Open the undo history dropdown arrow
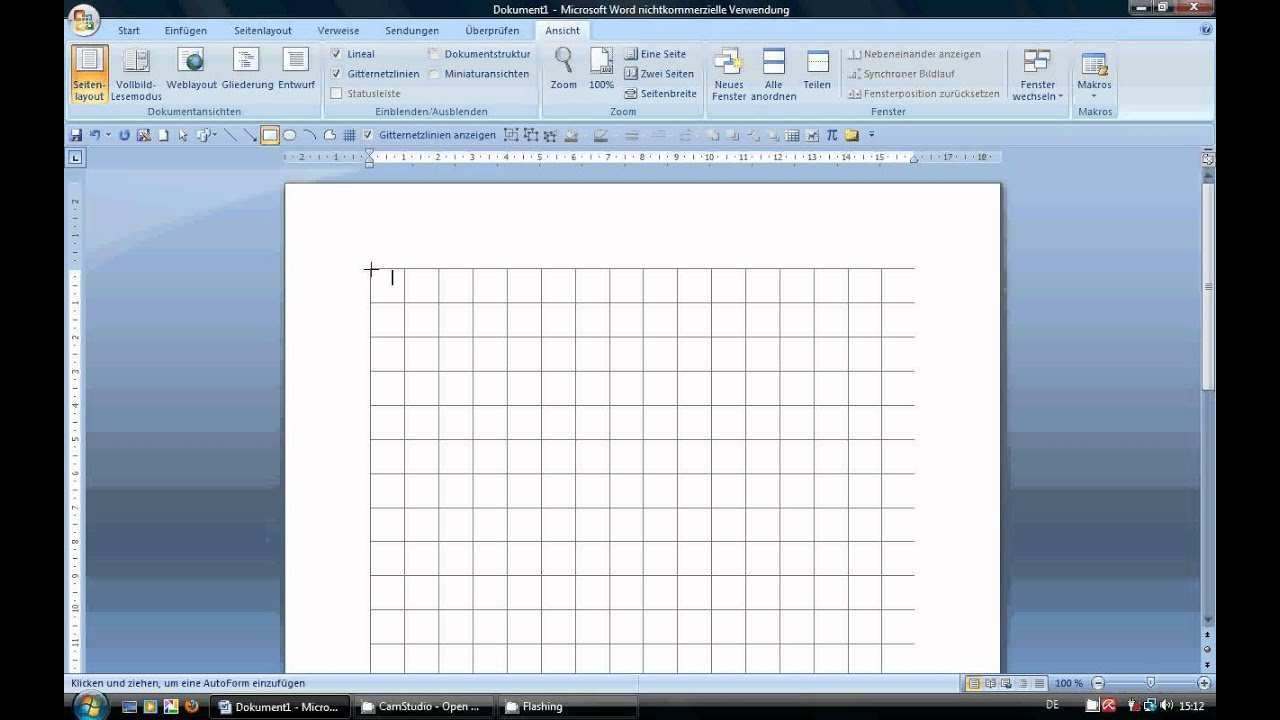The width and height of the screenshot is (1280, 720). pos(108,135)
